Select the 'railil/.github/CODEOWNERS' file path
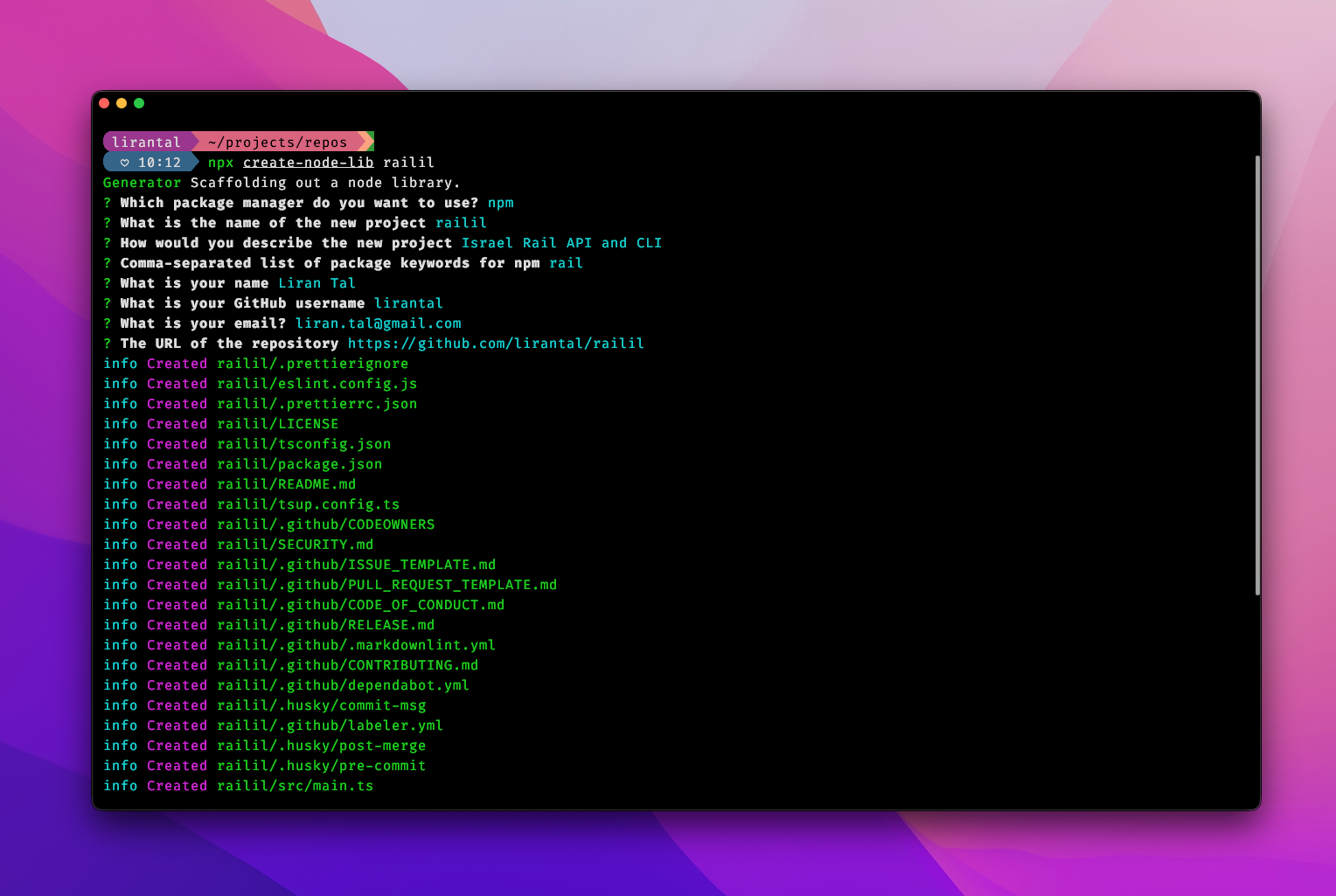This screenshot has height=896, width=1336. (325, 524)
